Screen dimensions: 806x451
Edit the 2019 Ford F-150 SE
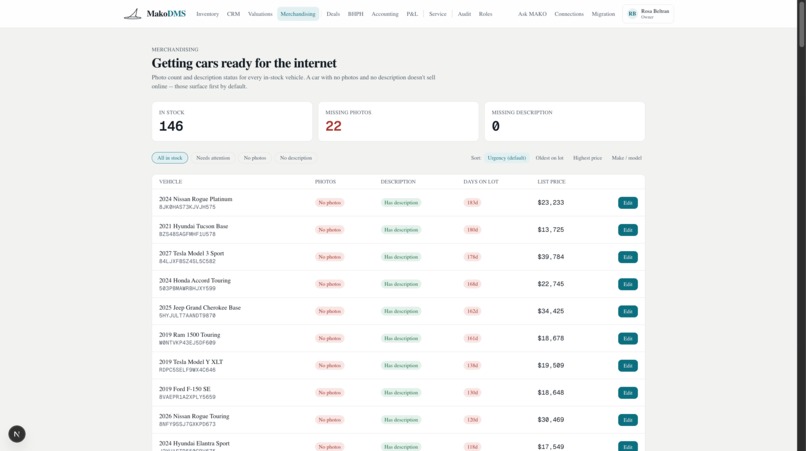628,393
